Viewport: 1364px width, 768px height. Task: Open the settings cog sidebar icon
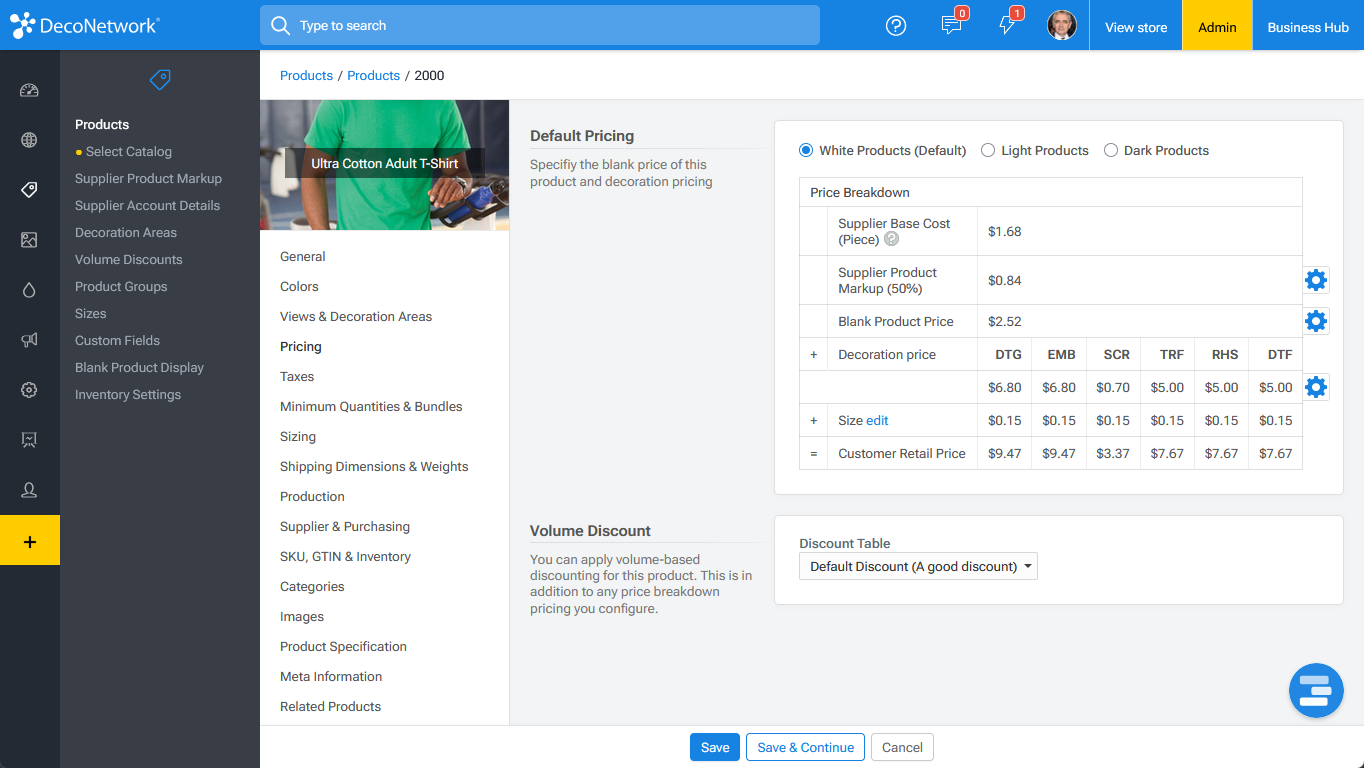pyautogui.click(x=29, y=390)
